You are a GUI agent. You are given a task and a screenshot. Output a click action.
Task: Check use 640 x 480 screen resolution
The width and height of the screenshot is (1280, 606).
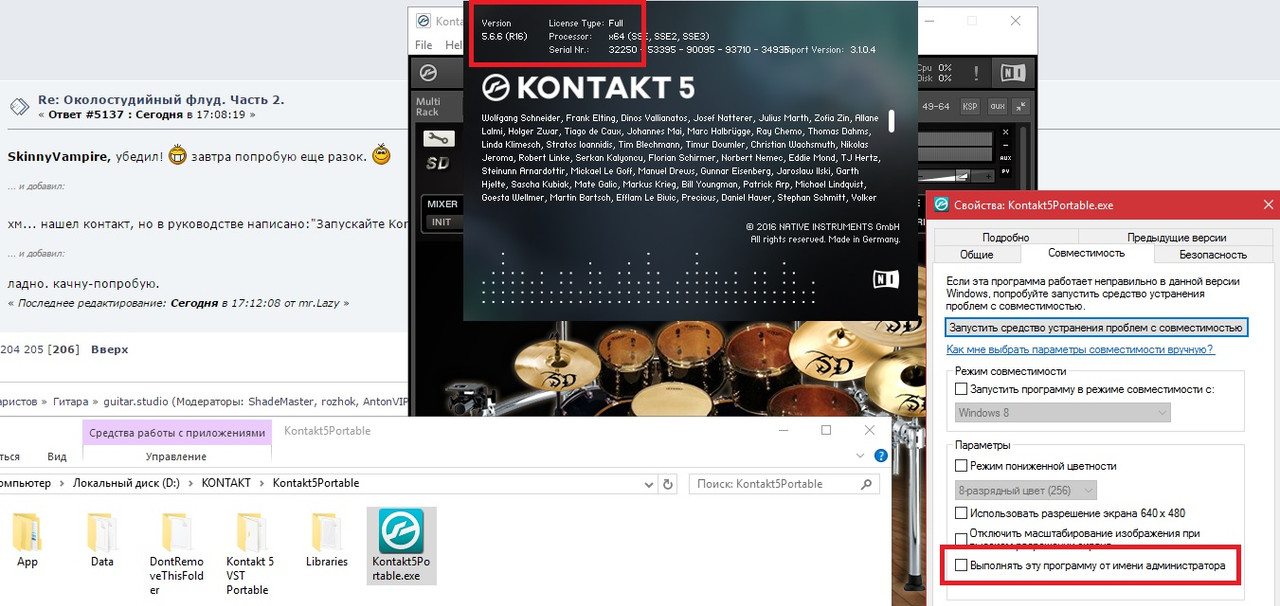961,513
